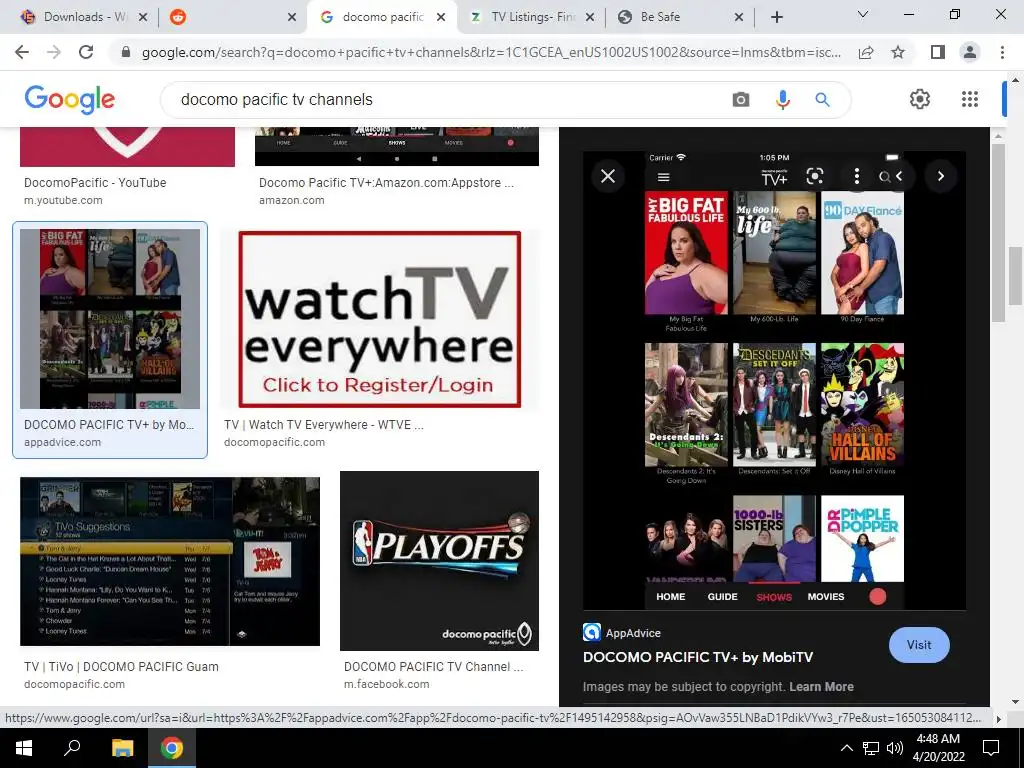Screen dimensions: 1024x768
Task: Open DOCOMO PACIFIC TV Channel facebook result
Action: tap(434, 667)
